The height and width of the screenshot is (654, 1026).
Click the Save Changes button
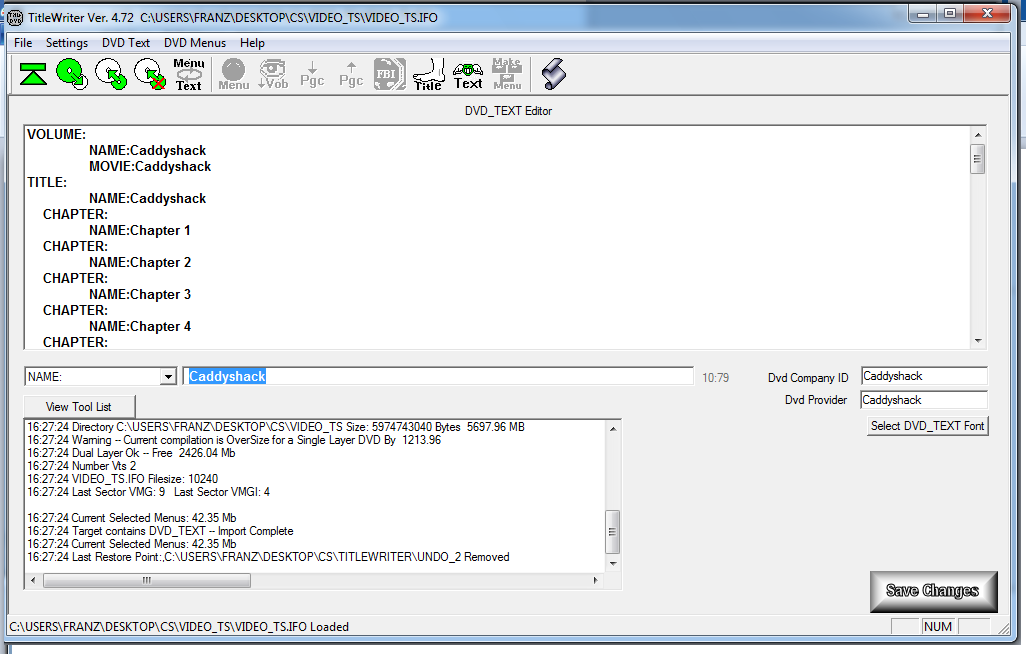933,591
